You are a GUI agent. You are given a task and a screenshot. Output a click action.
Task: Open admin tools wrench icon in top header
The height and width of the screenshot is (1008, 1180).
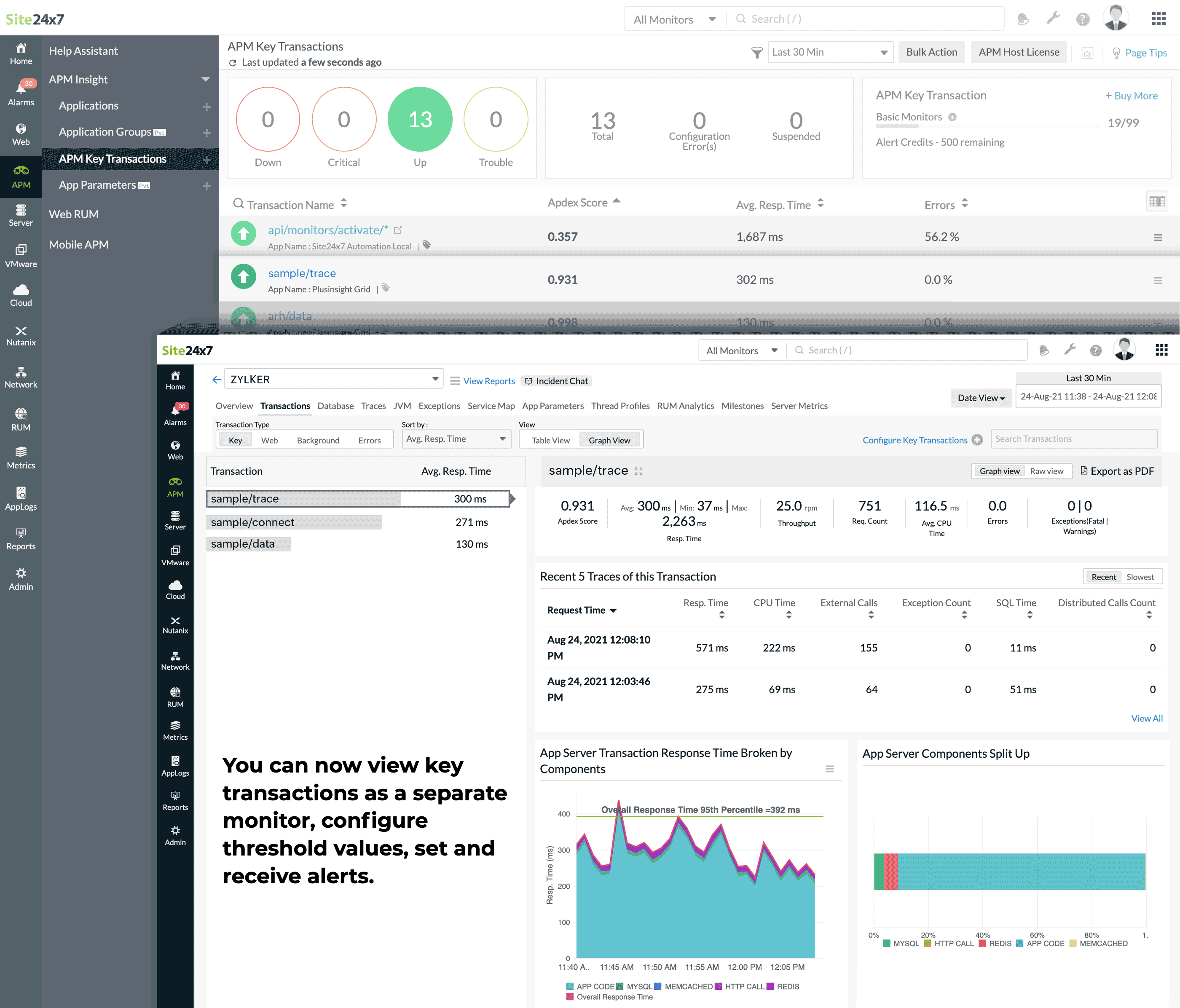click(1052, 19)
